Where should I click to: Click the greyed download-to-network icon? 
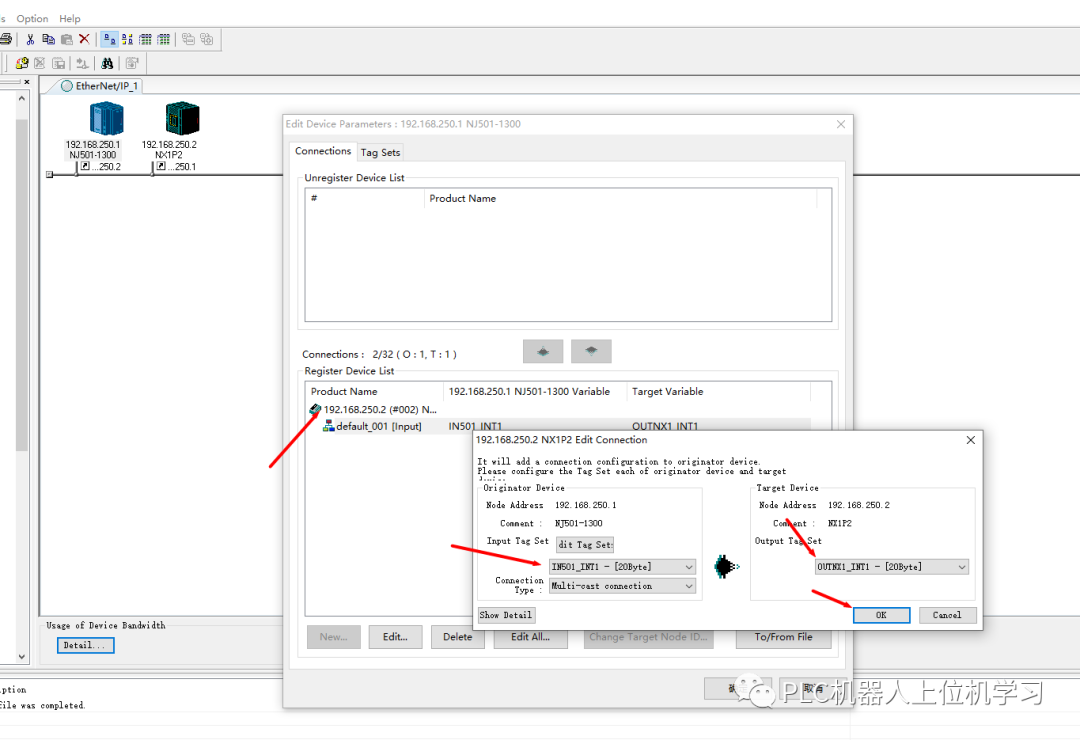click(x=83, y=63)
